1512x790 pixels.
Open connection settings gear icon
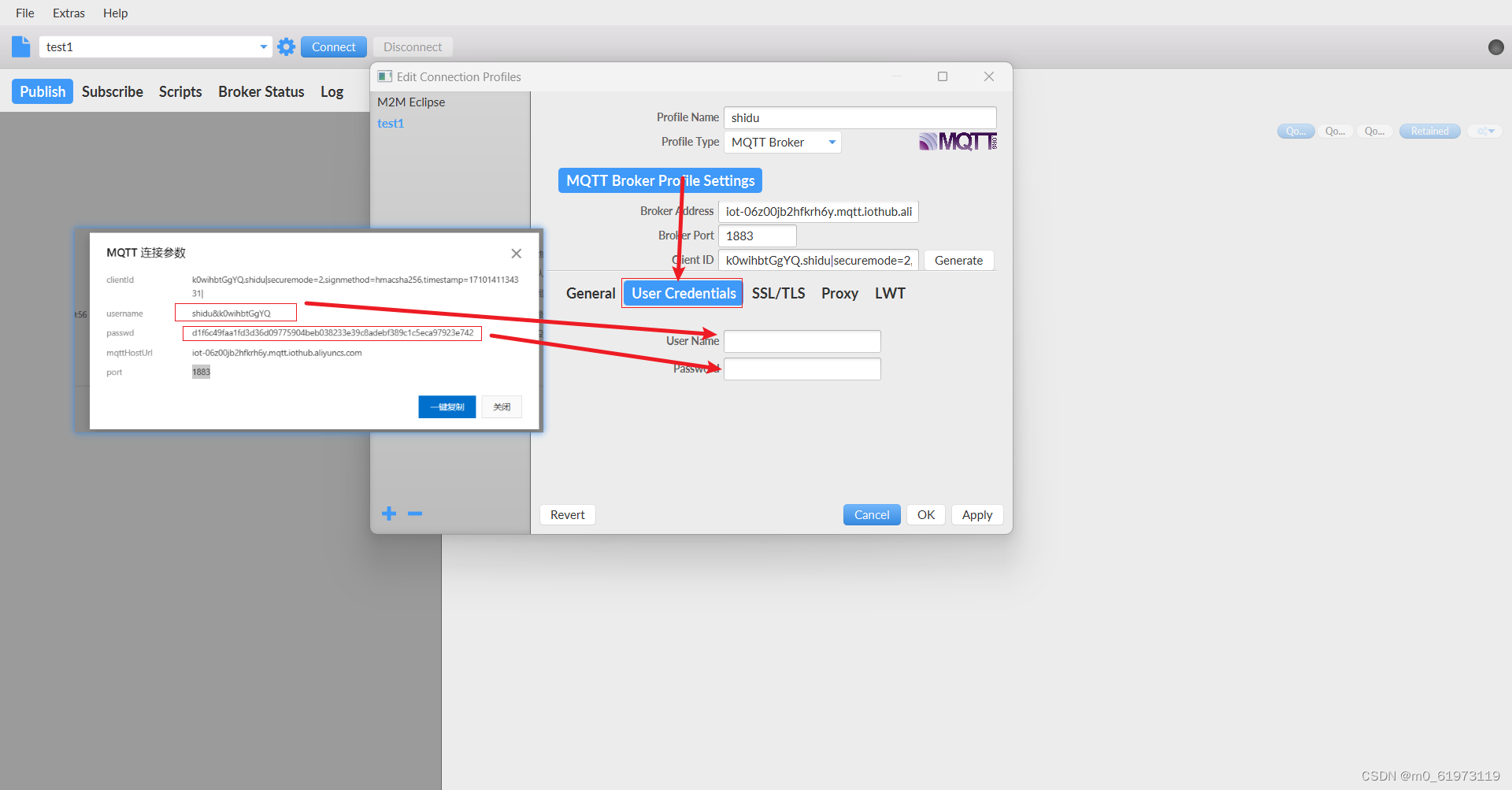(287, 46)
